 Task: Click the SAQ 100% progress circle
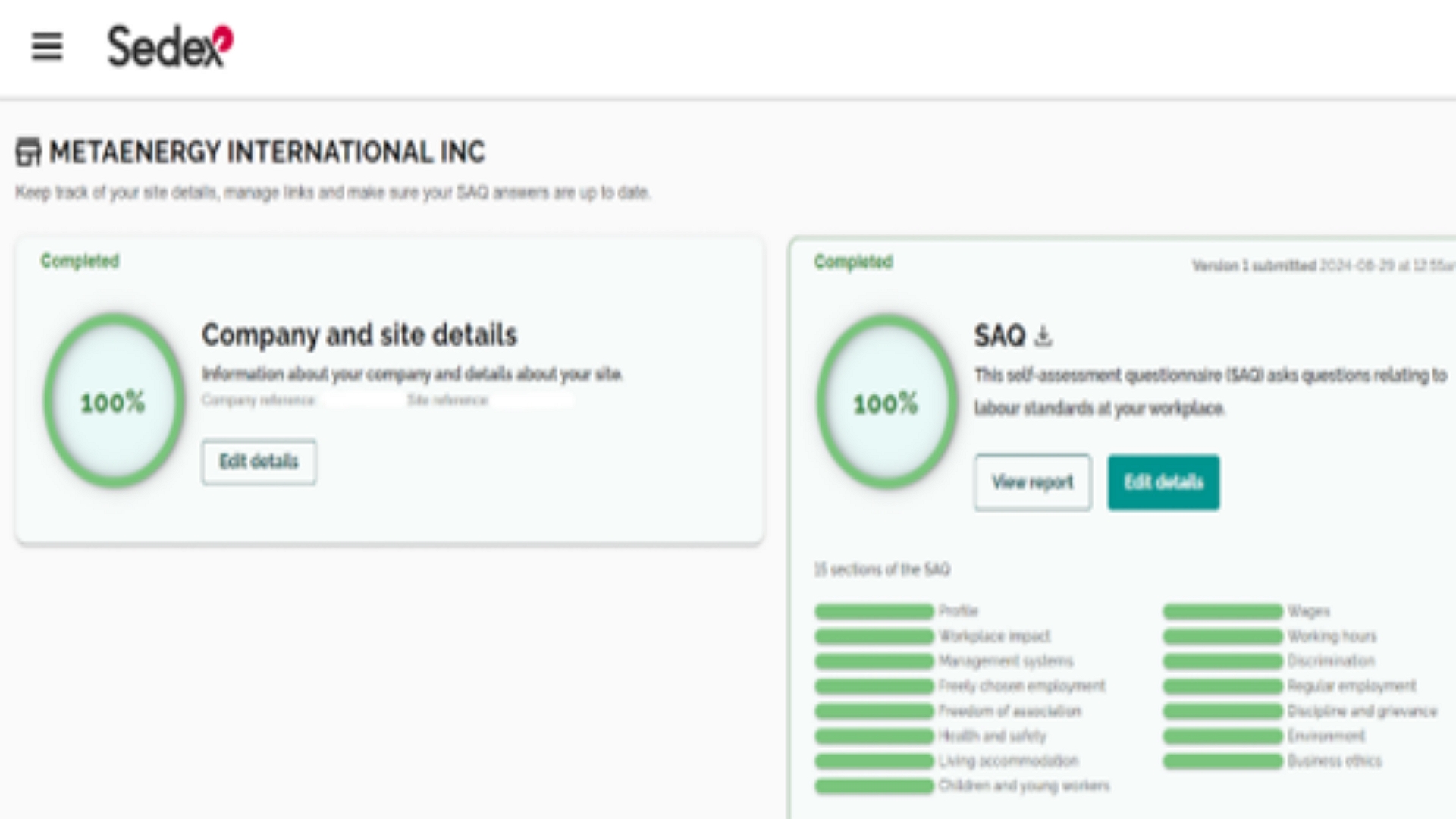[x=886, y=402]
